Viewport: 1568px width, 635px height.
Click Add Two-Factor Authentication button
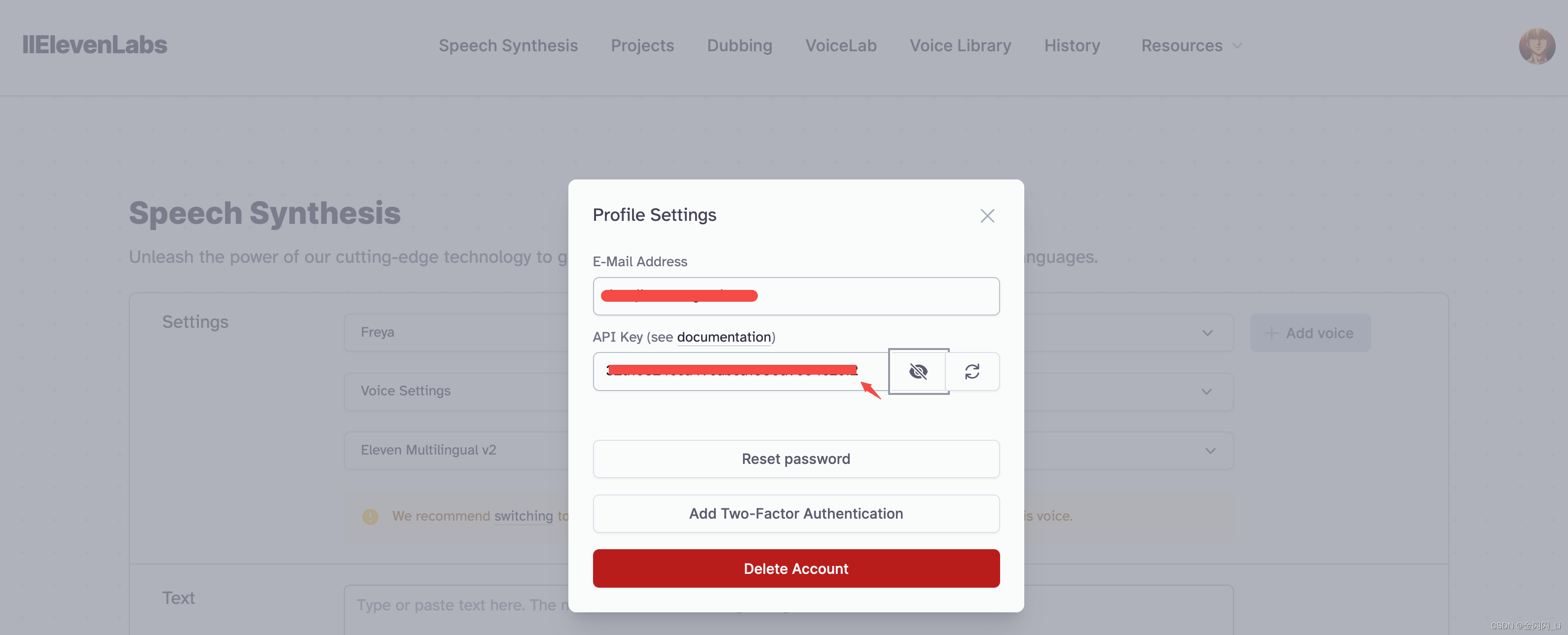[x=795, y=514]
